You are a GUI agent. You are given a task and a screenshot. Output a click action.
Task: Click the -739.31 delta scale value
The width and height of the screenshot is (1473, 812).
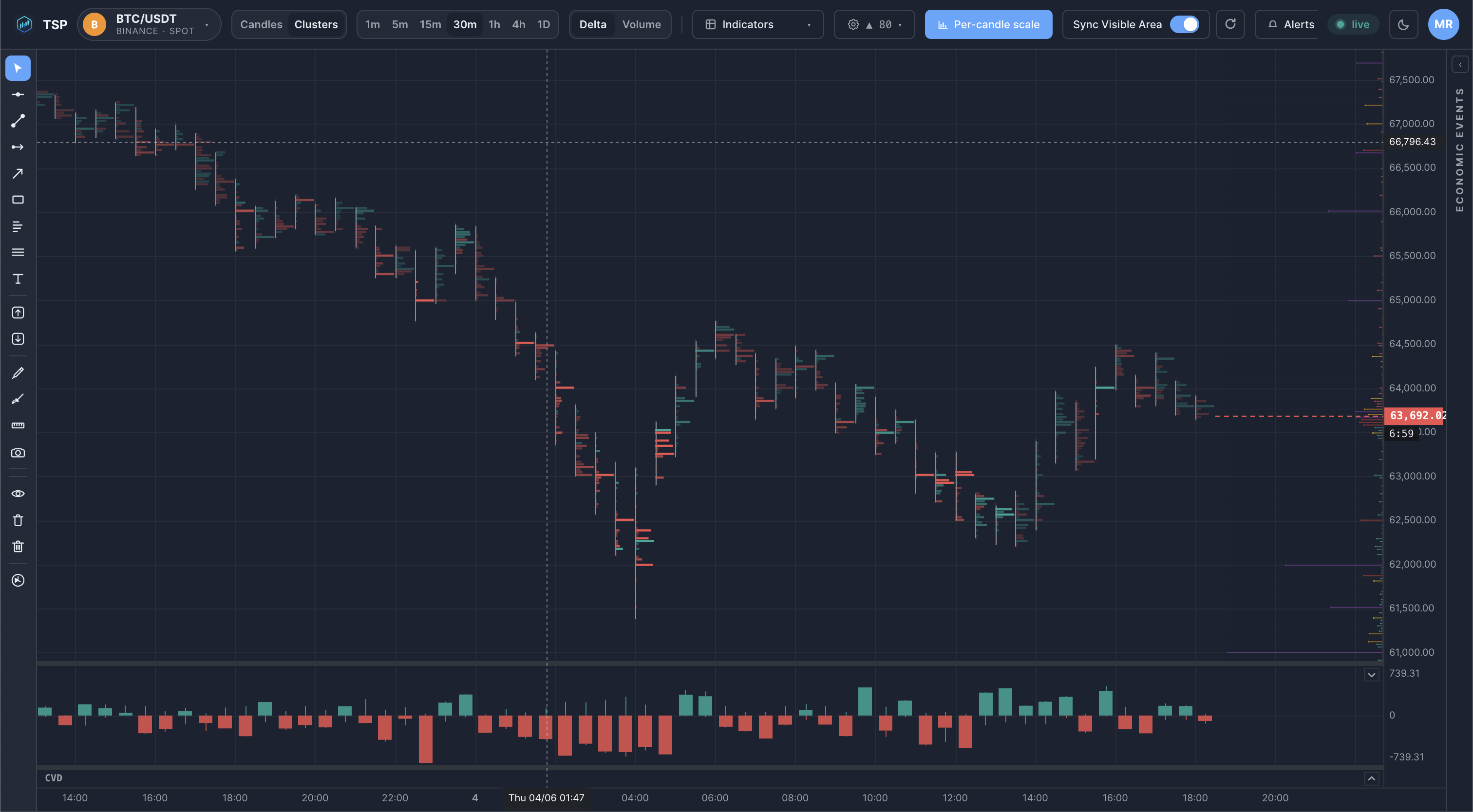(x=1406, y=757)
